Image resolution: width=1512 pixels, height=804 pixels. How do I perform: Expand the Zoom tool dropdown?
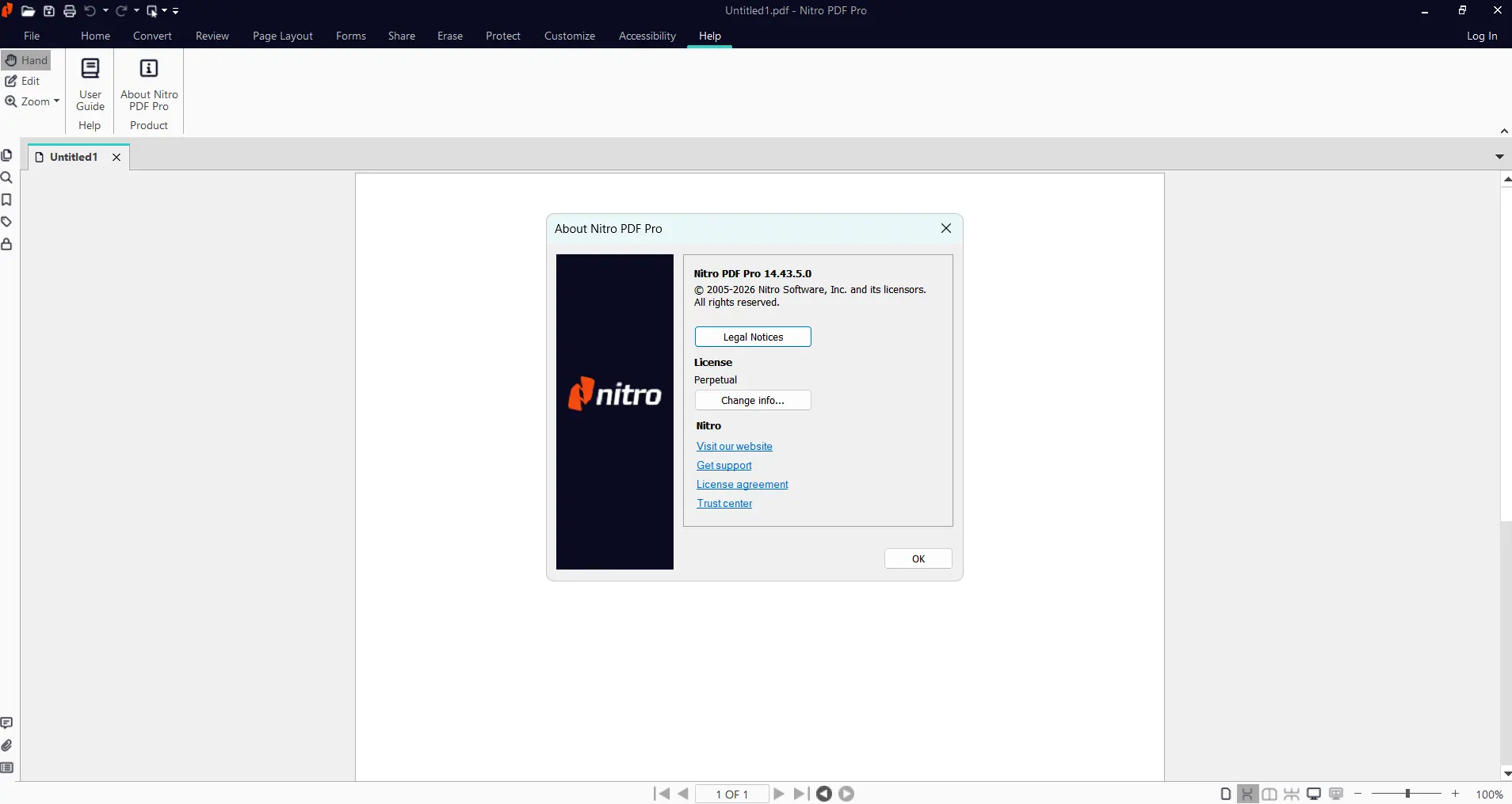pos(56,101)
